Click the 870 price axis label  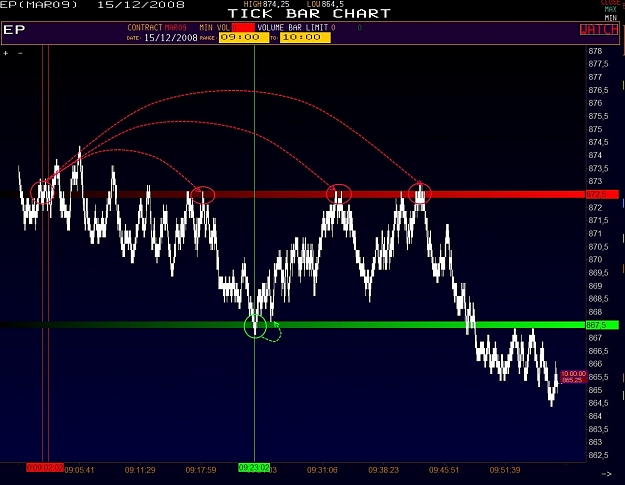point(595,259)
